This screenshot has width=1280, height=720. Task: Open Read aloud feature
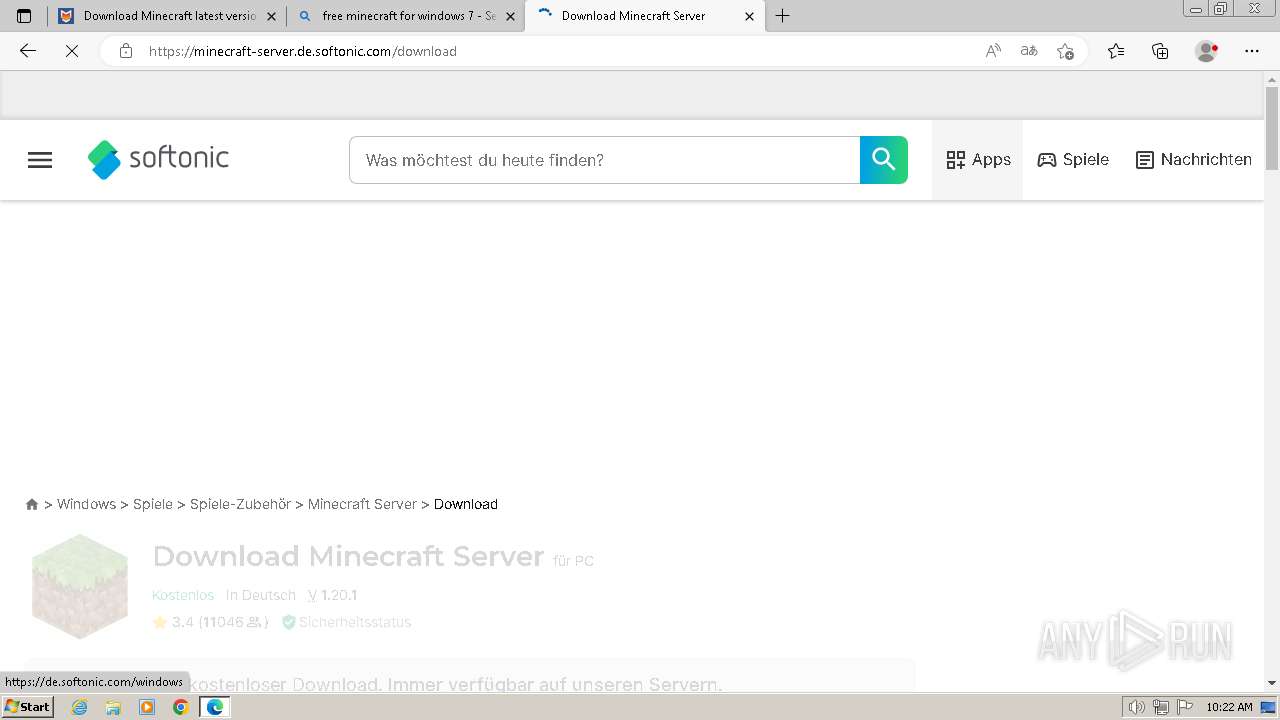tap(993, 51)
